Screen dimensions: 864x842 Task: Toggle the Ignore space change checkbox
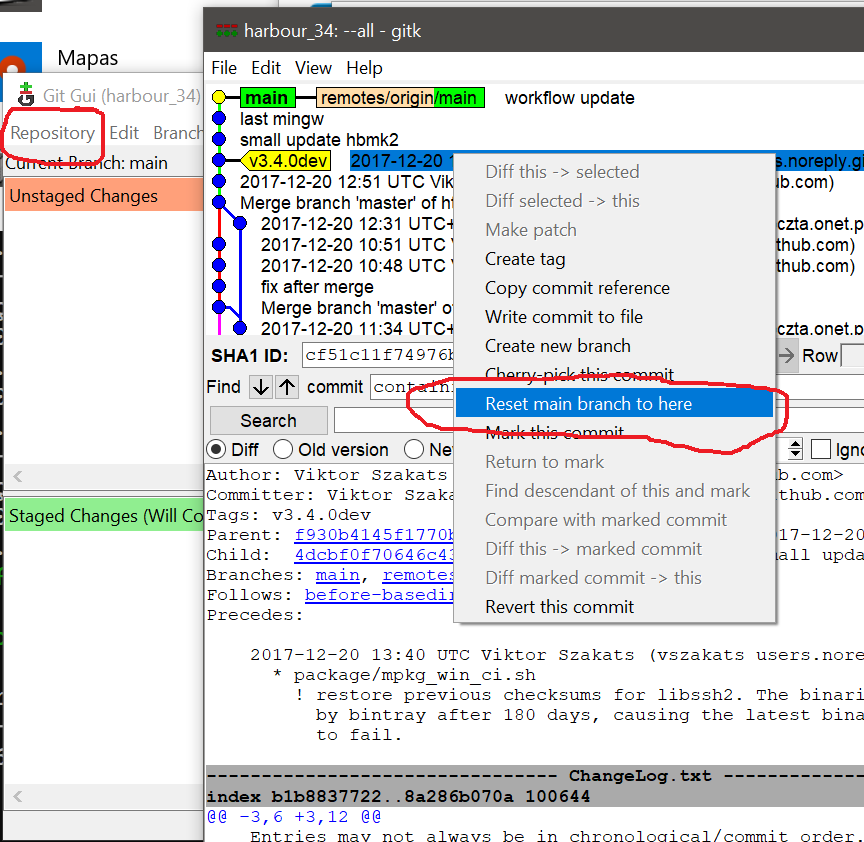pyautogui.click(x=821, y=450)
